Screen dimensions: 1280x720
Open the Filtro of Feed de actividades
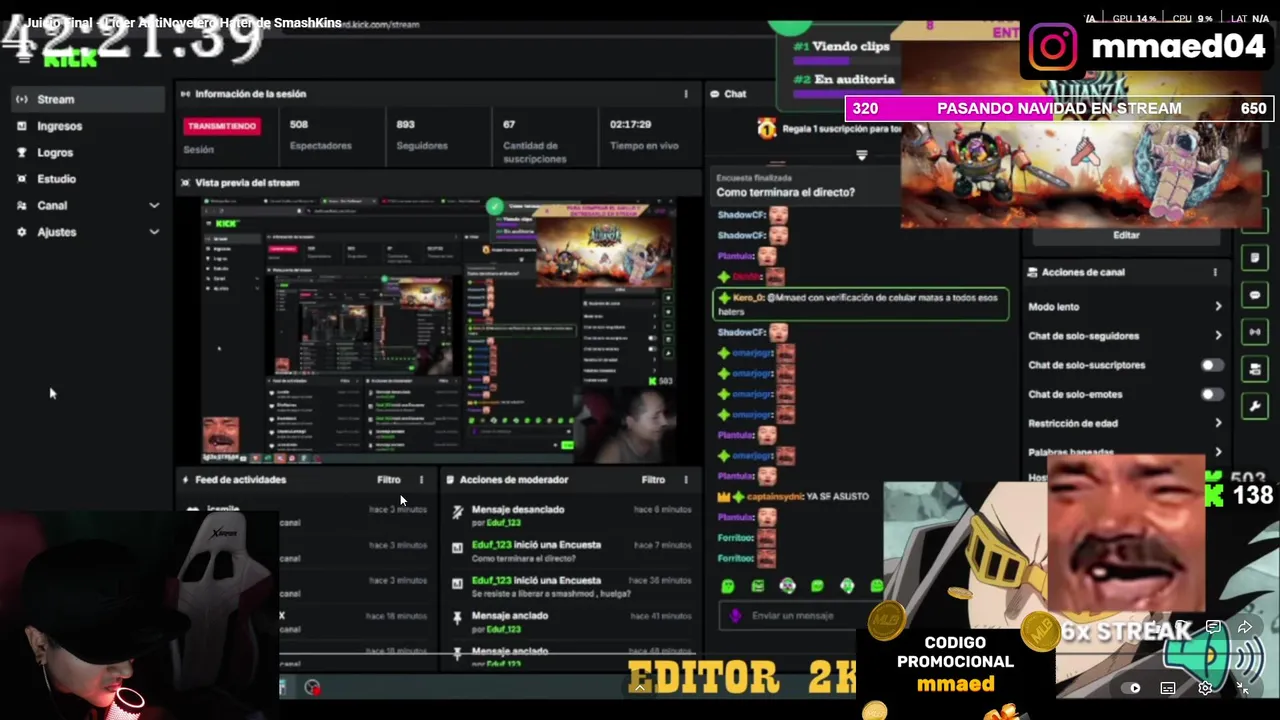388,480
